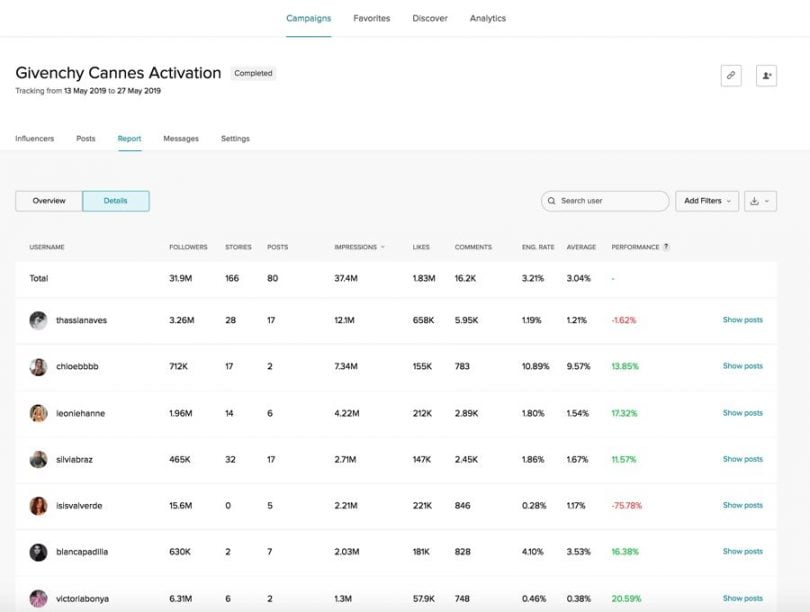Open the download options arrow

(x=767, y=201)
